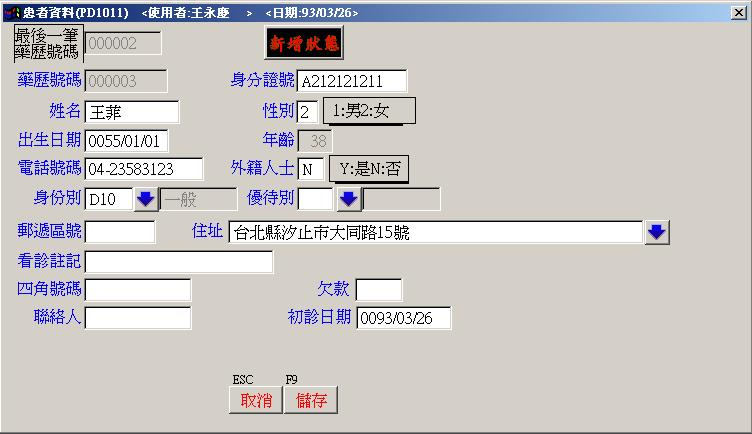
Task: Close the 患者資料 window
Action: click(738, 12)
